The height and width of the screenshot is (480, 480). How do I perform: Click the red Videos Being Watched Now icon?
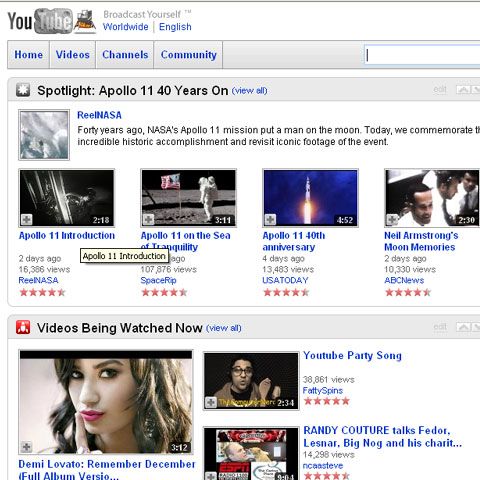point(23,327)
